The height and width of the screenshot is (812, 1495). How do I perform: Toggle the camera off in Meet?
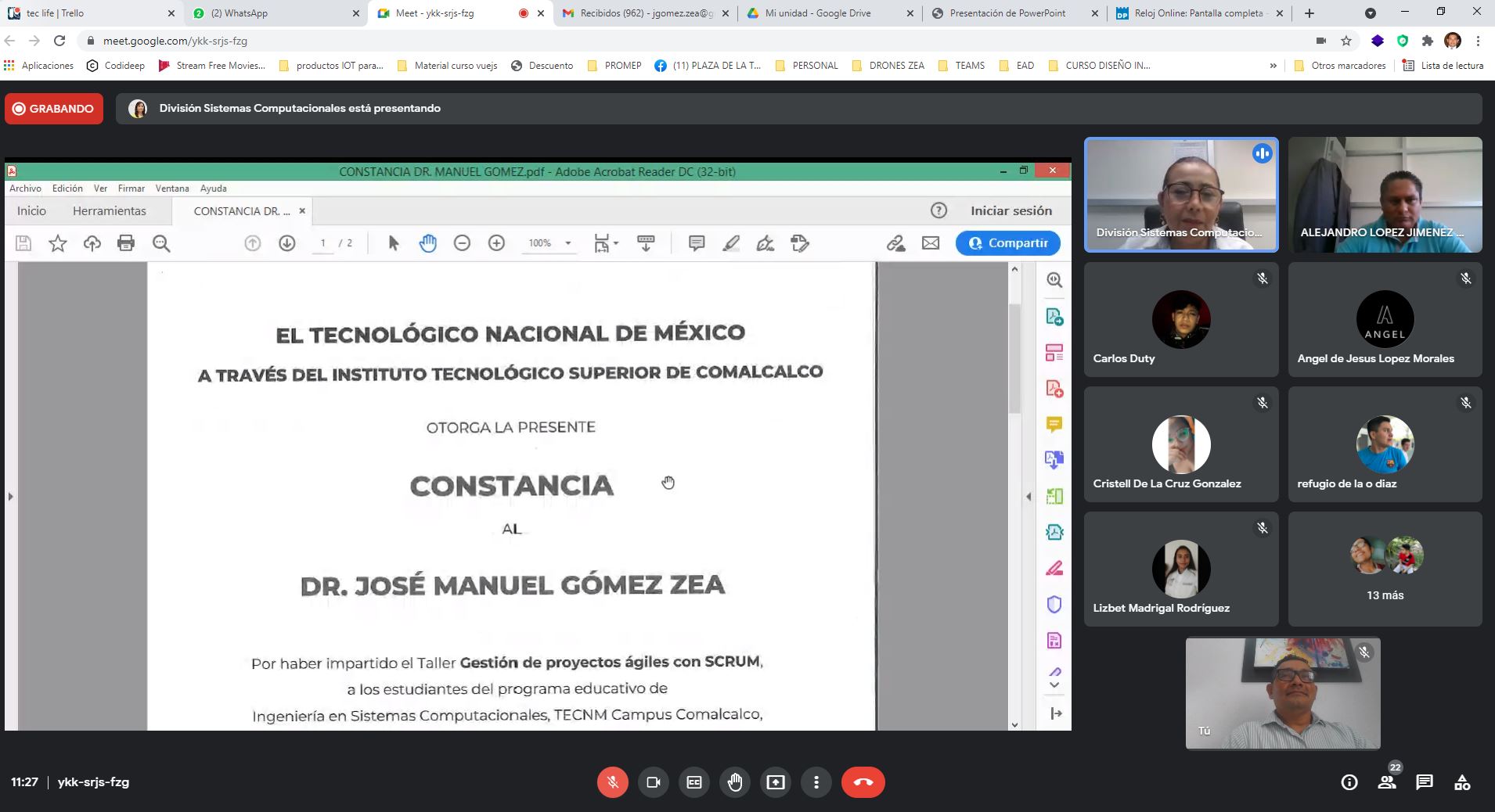[653, 782]
